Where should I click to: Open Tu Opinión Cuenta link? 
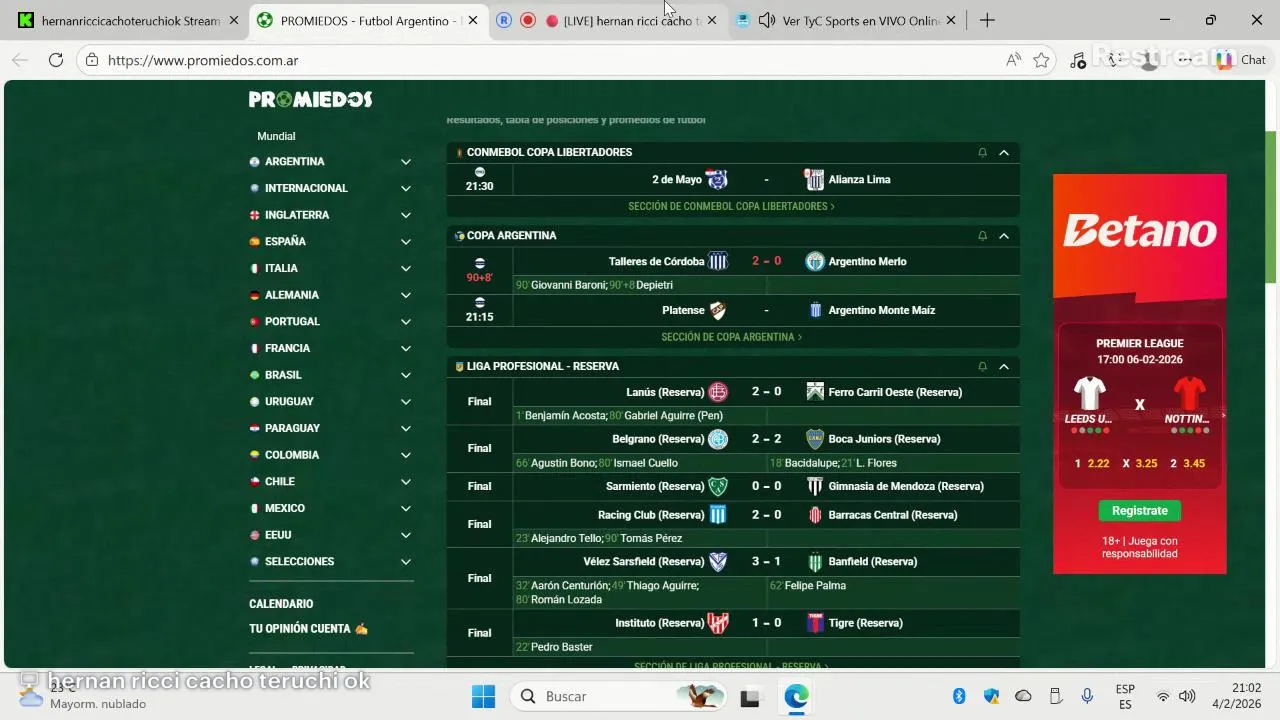click(x=308, y=629)
